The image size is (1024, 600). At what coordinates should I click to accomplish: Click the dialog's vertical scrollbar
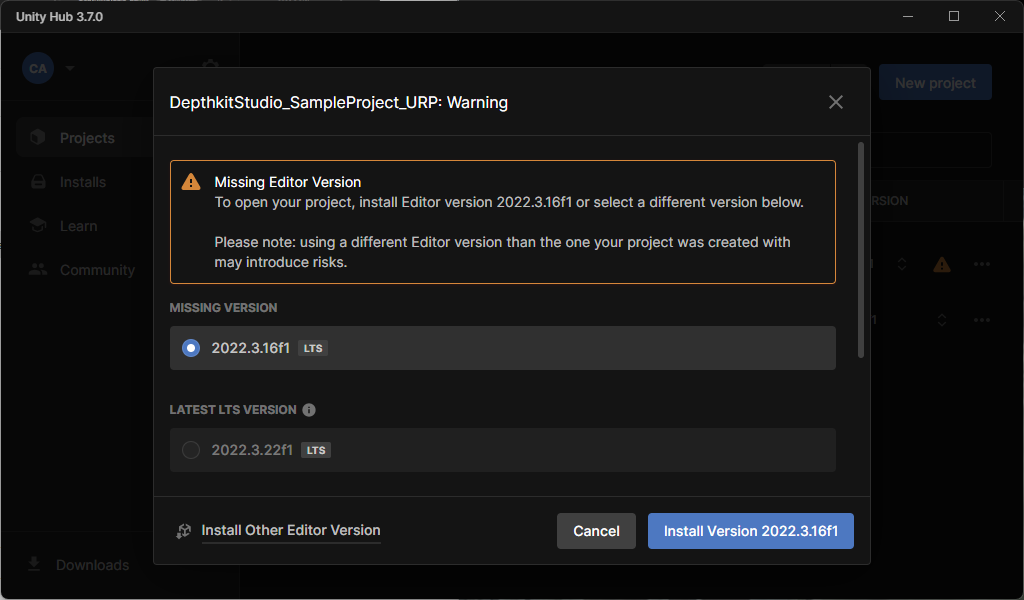[861, 250]
